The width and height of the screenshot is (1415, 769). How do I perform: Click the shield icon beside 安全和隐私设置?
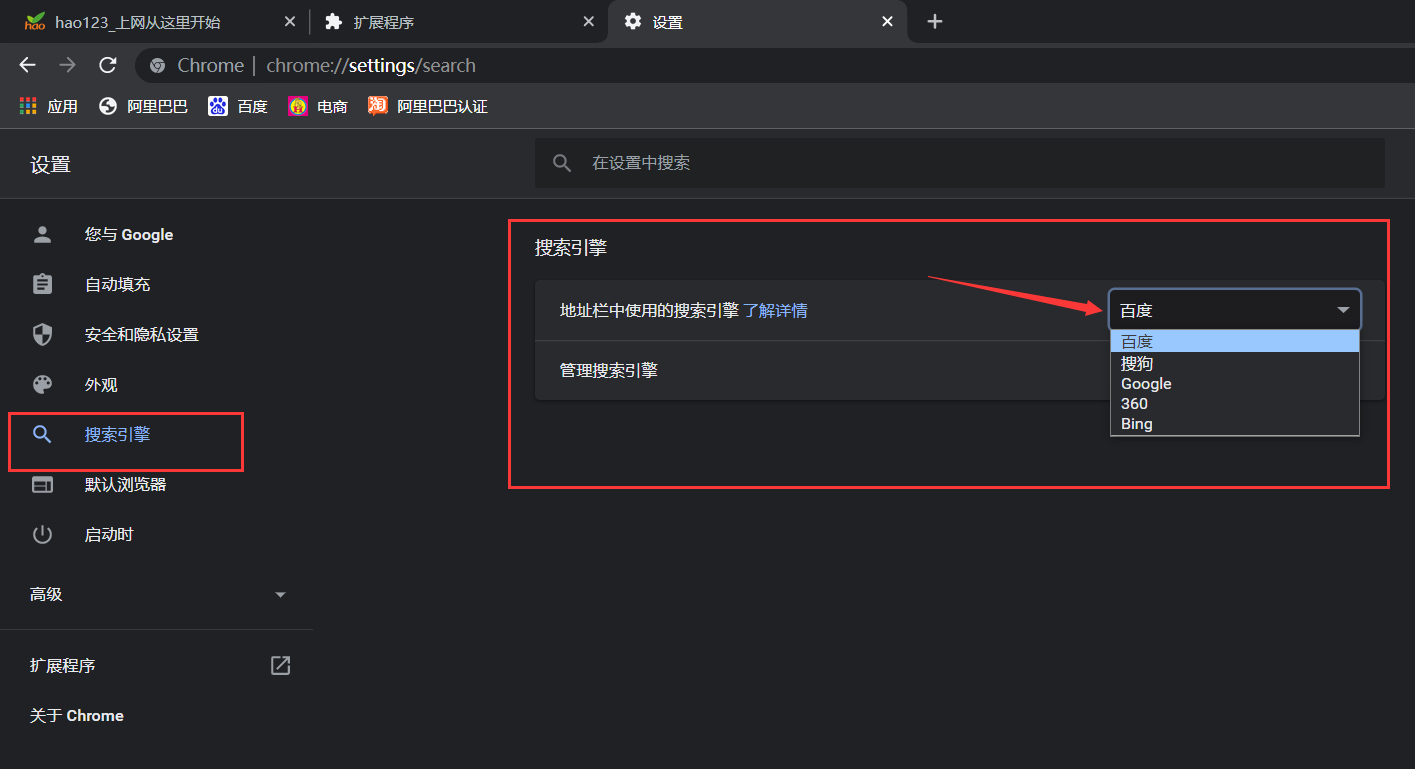pos(42,334)
